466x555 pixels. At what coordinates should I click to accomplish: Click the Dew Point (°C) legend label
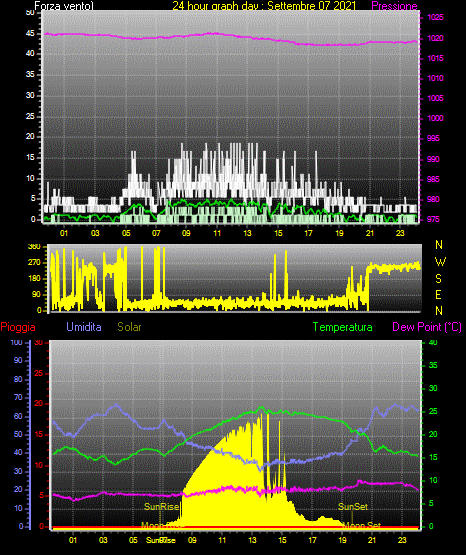427,327
